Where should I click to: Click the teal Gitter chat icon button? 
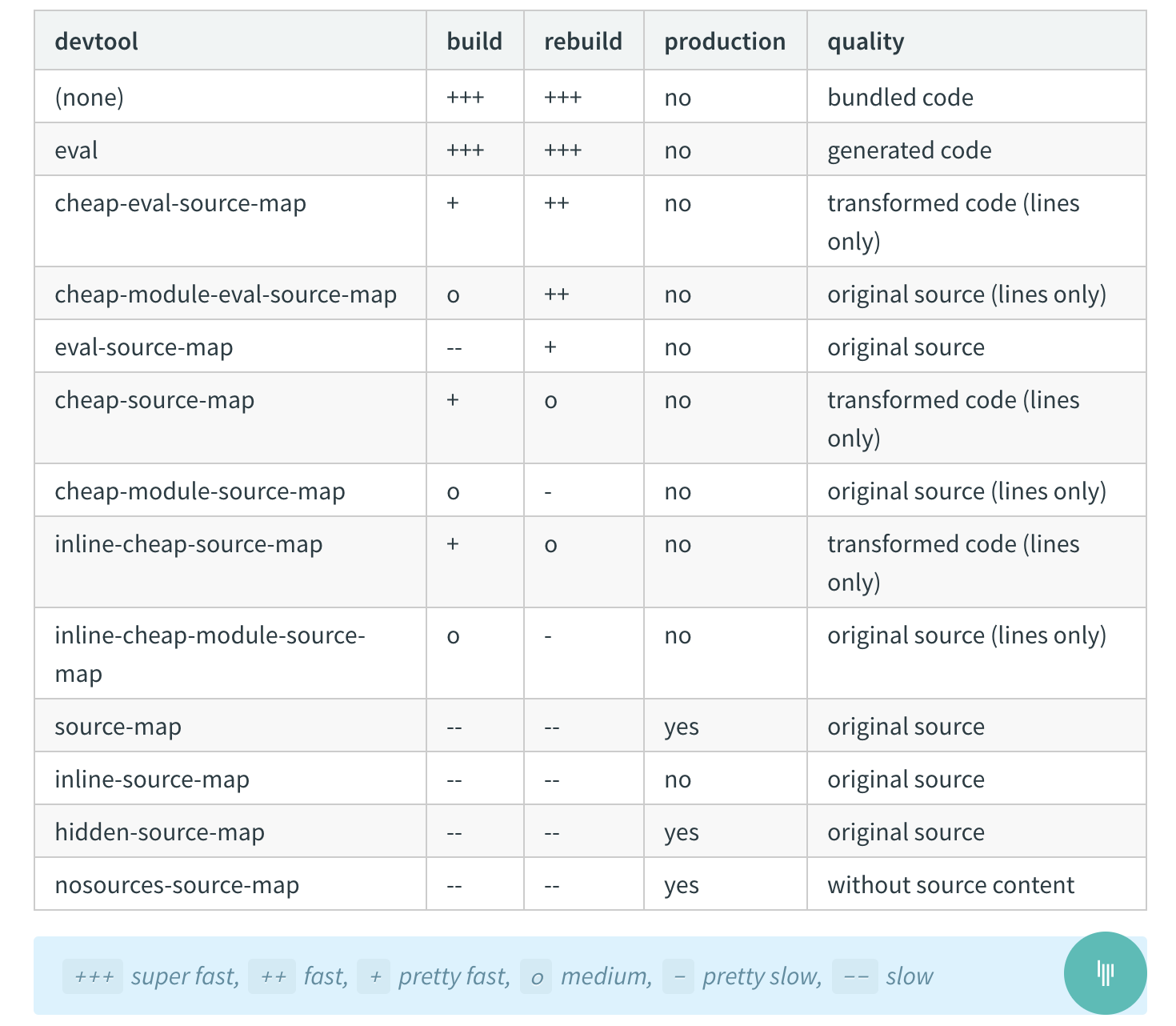[1105, 973]
